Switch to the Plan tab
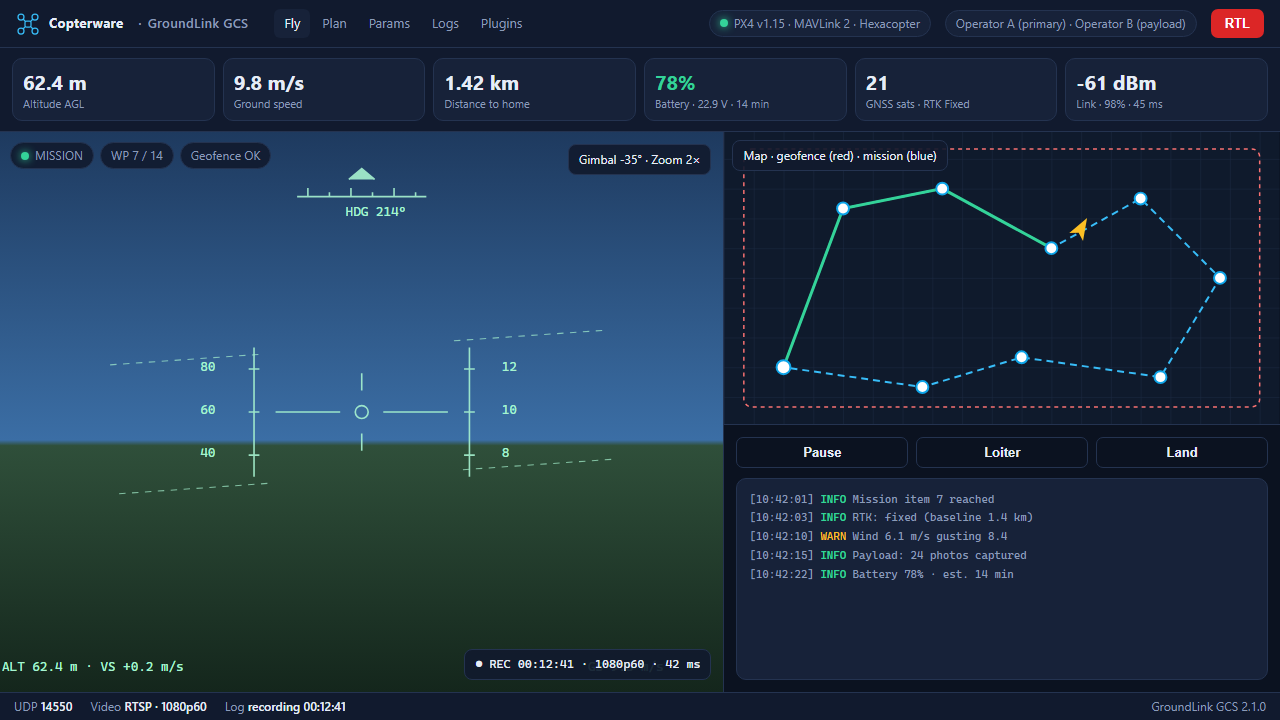 point(334,24)
